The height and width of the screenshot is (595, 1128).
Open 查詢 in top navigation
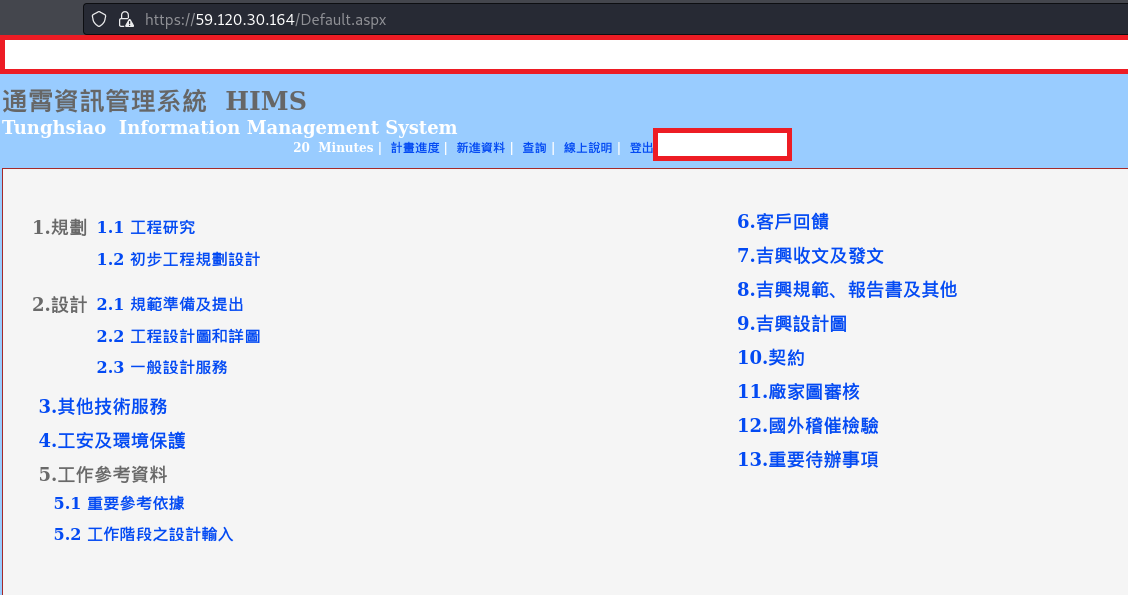[x=534, y=147]
